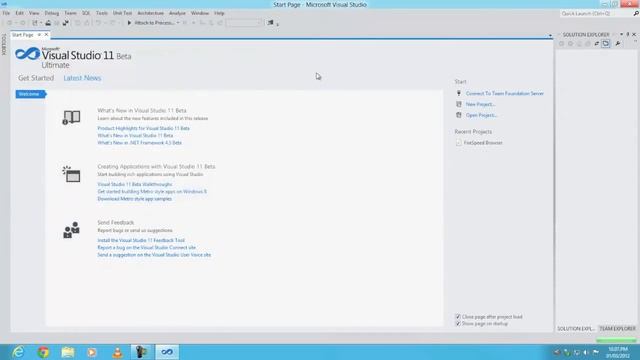Click the Solution Explorer sync icon
Screen dimensions: 640x360
(597, 44)
